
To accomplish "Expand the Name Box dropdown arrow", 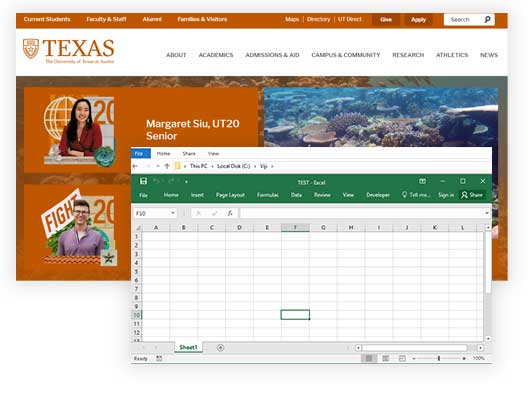I will (x=173, y=213).
